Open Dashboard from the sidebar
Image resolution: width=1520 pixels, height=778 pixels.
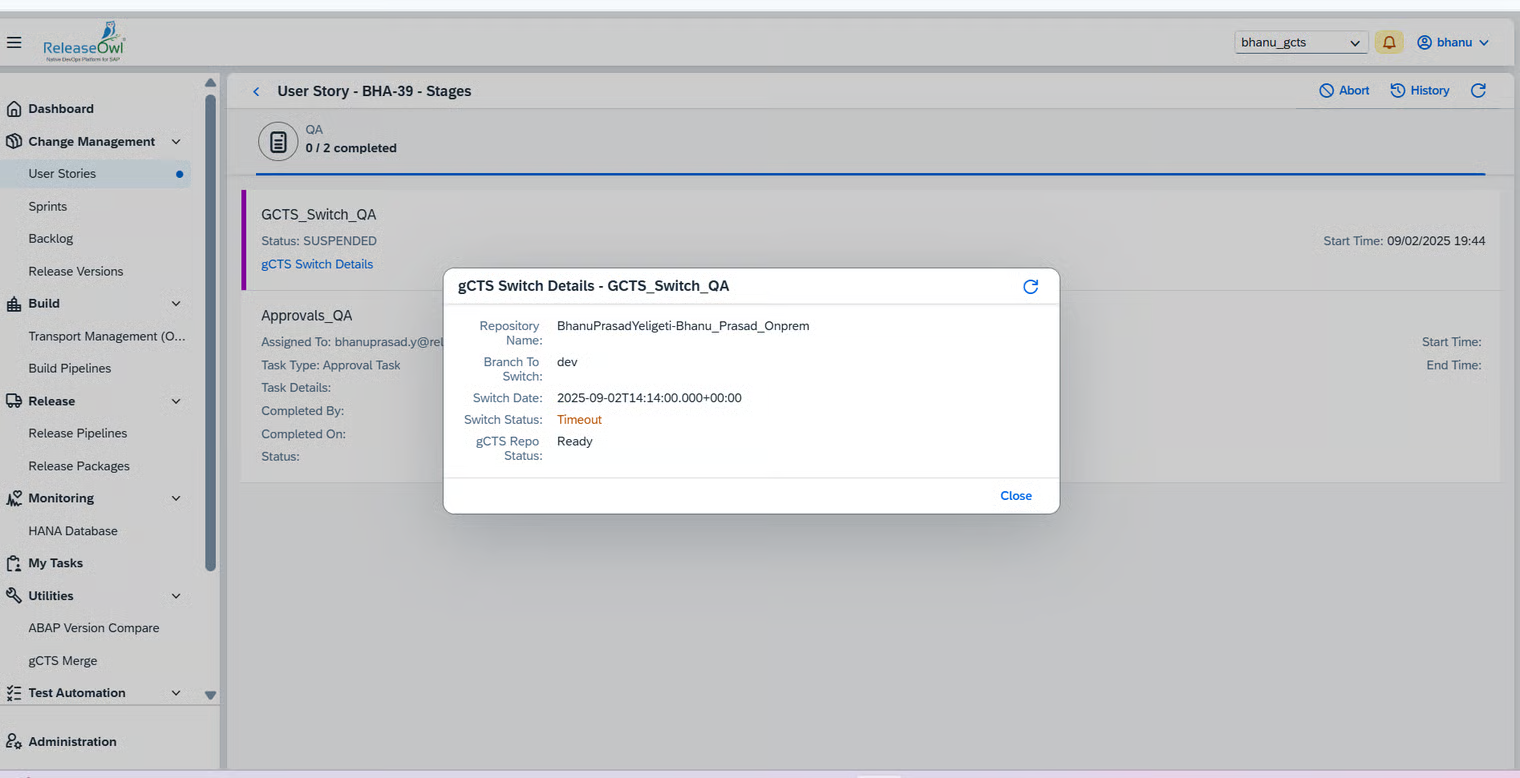coord(61,109)
